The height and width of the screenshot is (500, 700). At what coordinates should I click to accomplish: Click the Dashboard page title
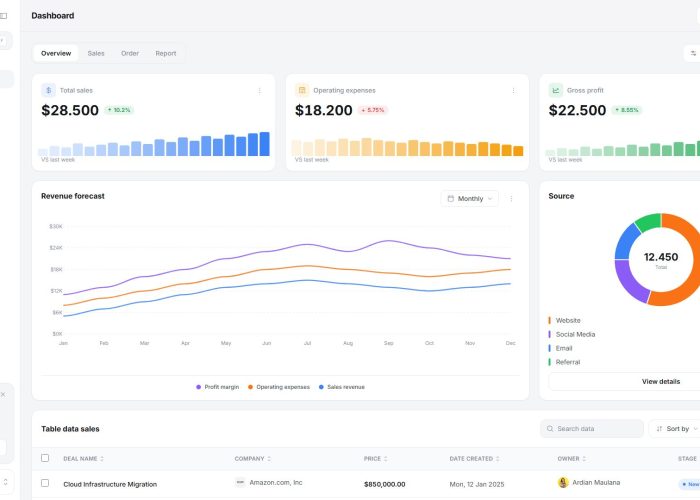point(53,16)
